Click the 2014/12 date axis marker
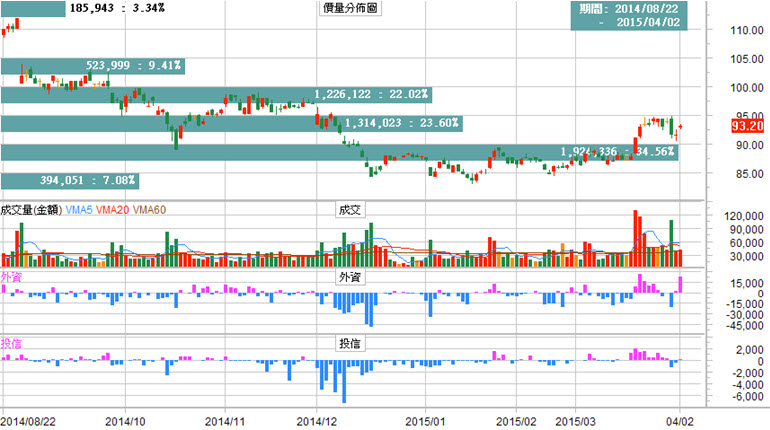 (318, 422)
